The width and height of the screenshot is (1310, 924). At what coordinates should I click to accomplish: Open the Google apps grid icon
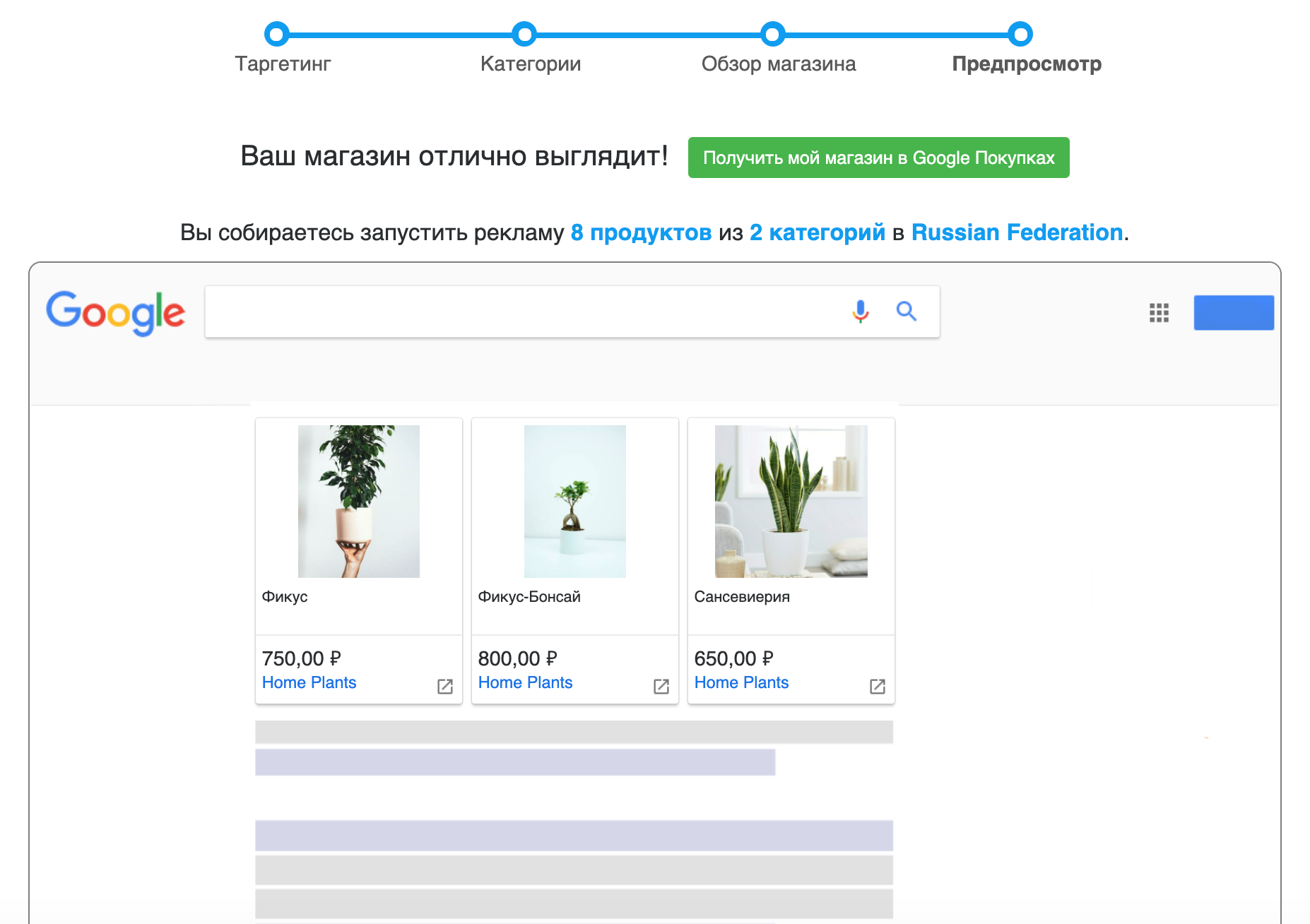tap(1159, 312)
